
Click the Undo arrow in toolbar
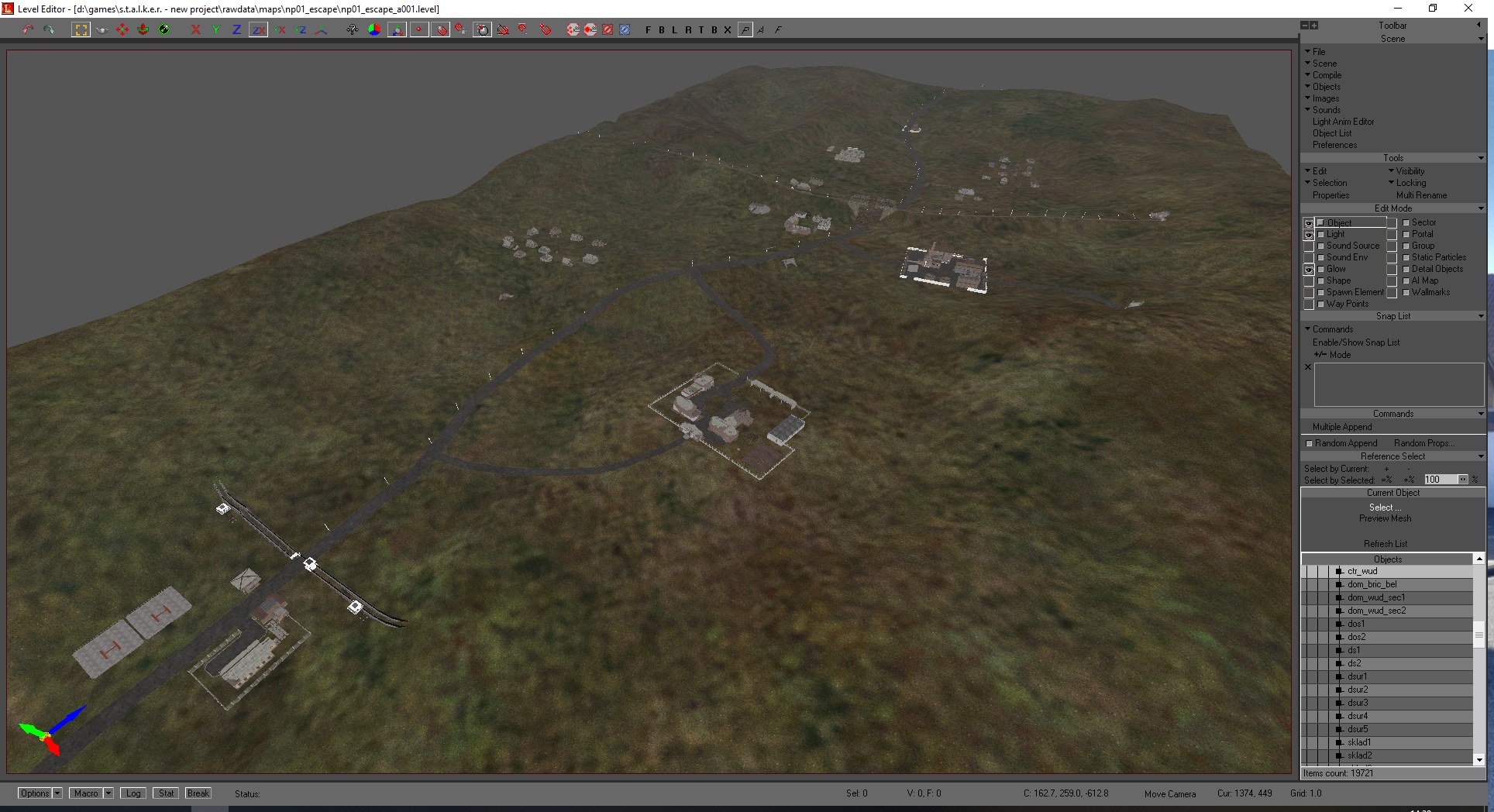[x=29, y=29]
